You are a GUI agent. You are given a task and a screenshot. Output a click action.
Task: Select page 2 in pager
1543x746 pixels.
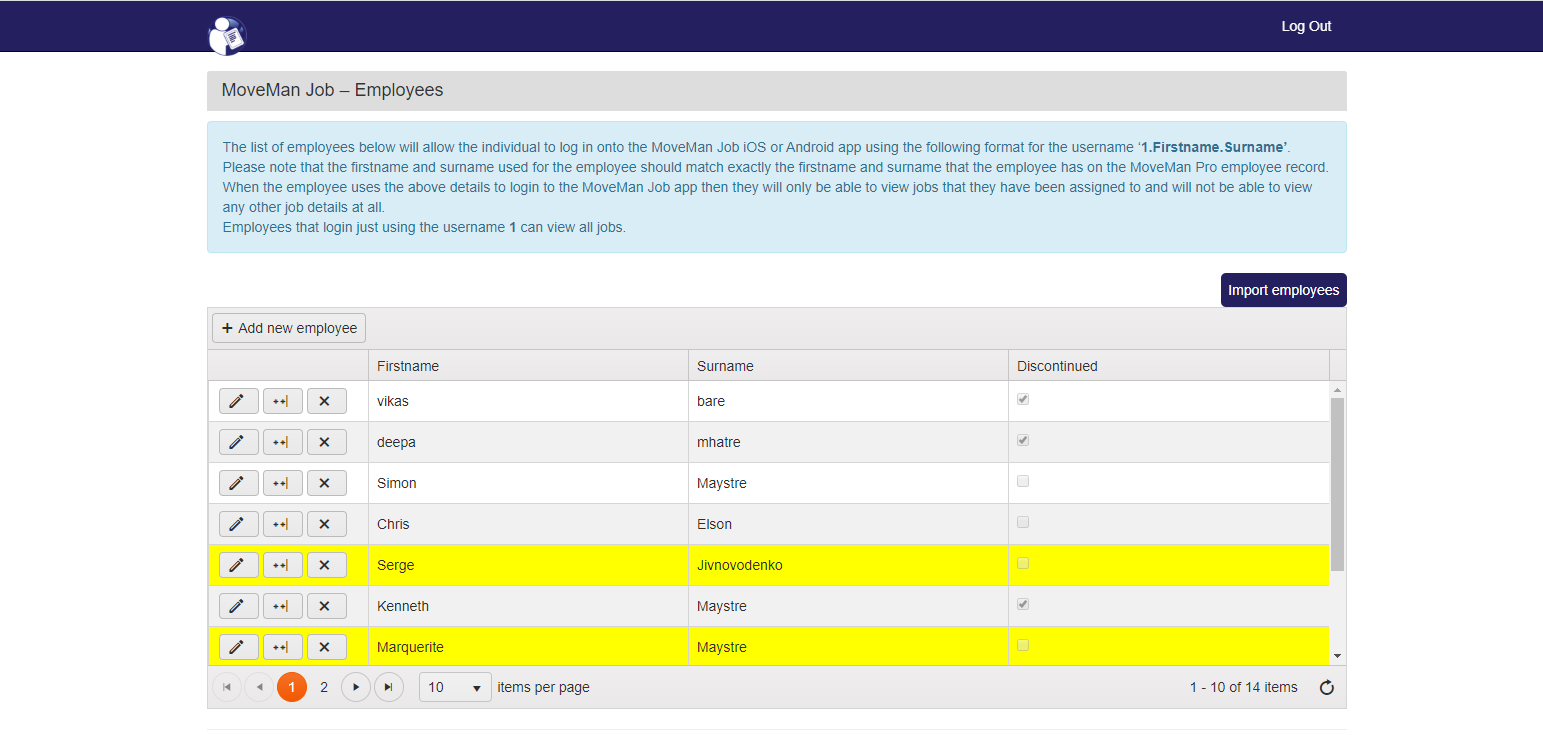[x=324, y=687]
